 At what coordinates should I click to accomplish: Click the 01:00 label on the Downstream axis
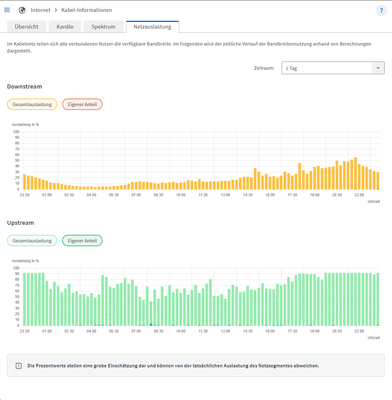coord(47,195)
